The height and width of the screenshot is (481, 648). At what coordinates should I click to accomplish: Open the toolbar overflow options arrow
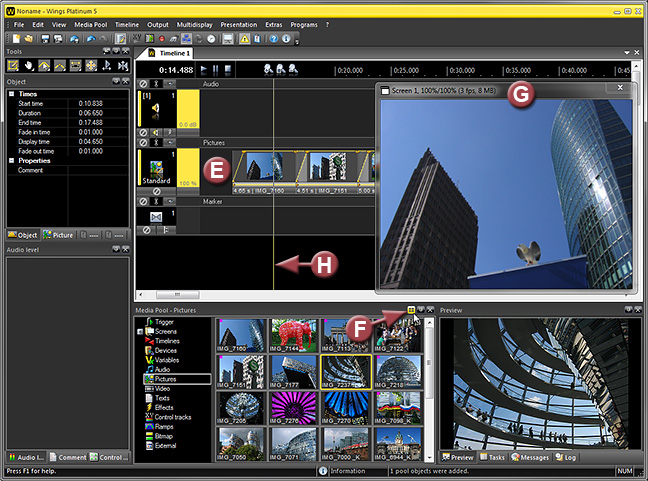[297, 41]
